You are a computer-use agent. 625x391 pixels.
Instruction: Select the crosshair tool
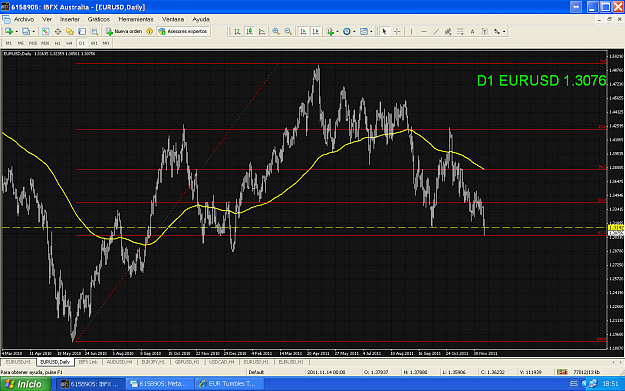[397, 31]
